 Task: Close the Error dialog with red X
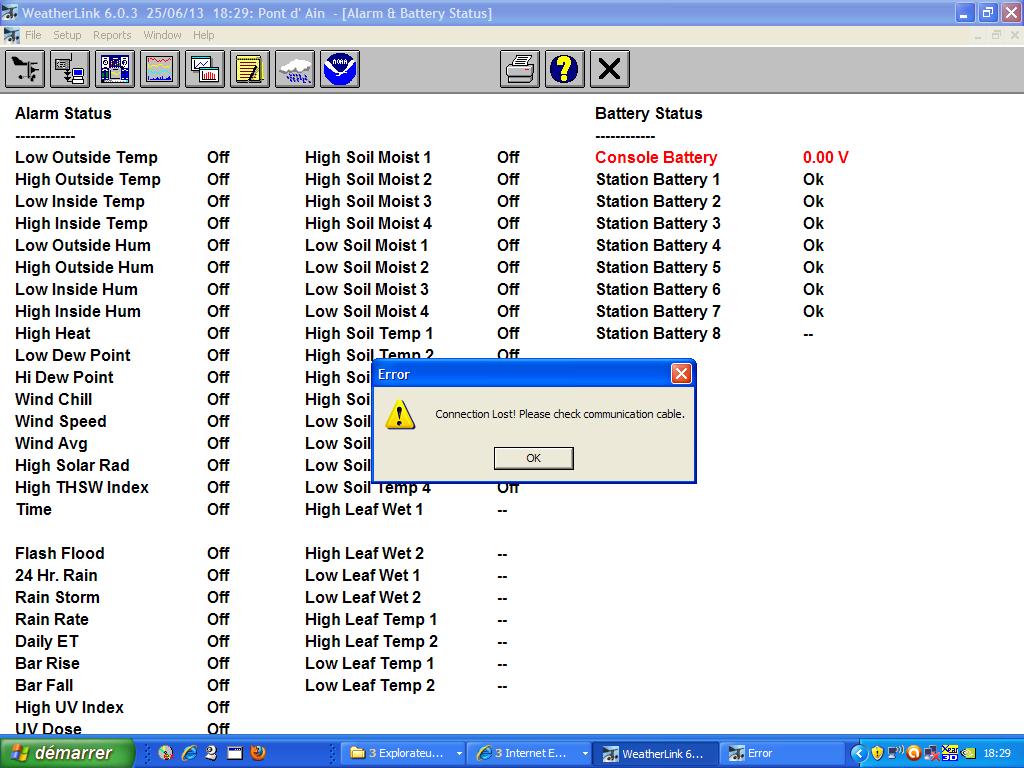click(x=681, y=374)
